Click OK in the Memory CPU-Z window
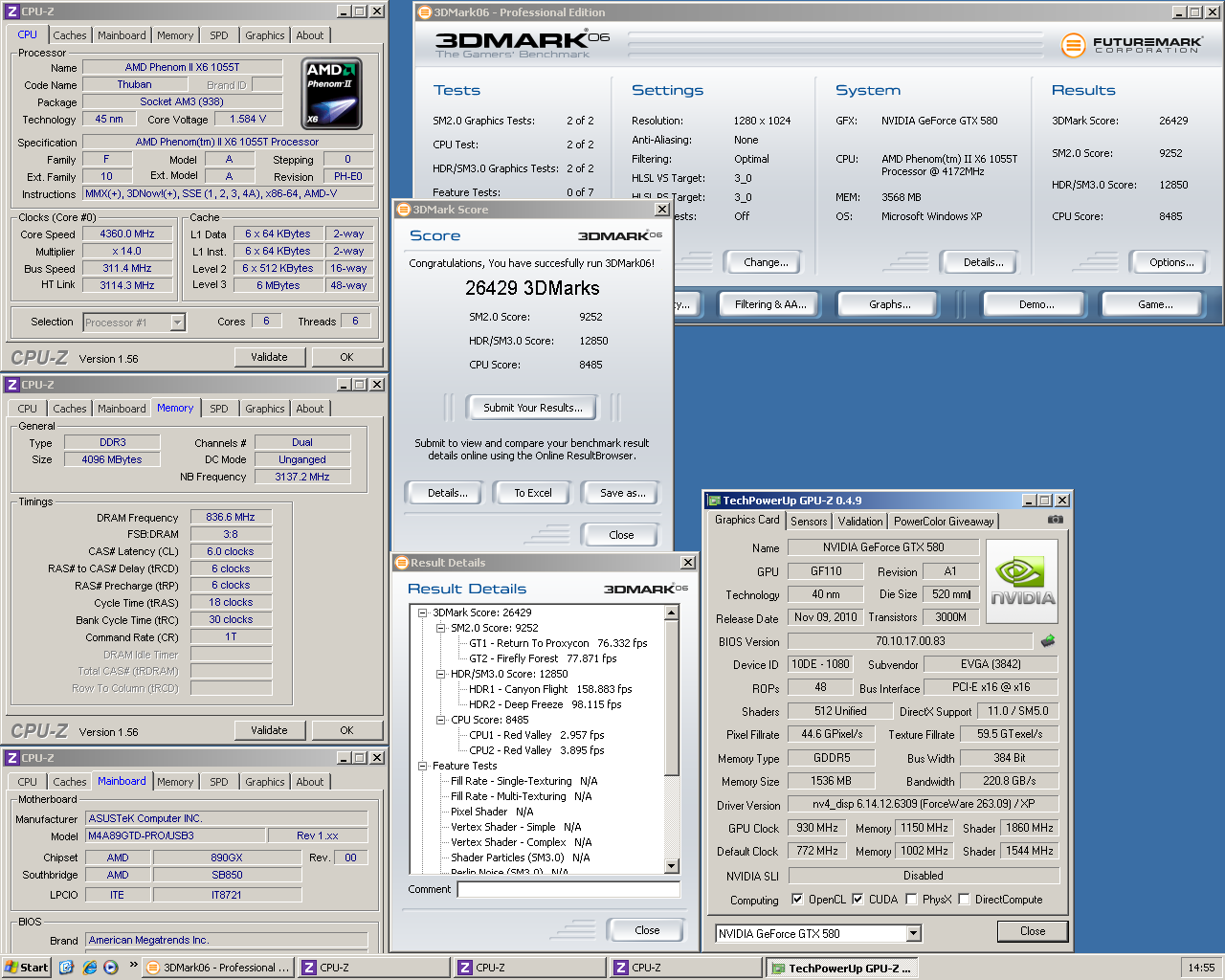This screenshot has width=1225, height=980. click(346, 730)
